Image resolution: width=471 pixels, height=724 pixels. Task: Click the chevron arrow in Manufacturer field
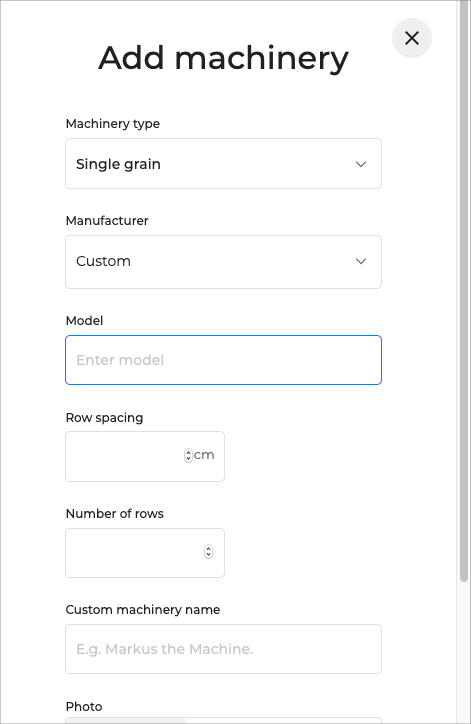(x=361, y=261)
